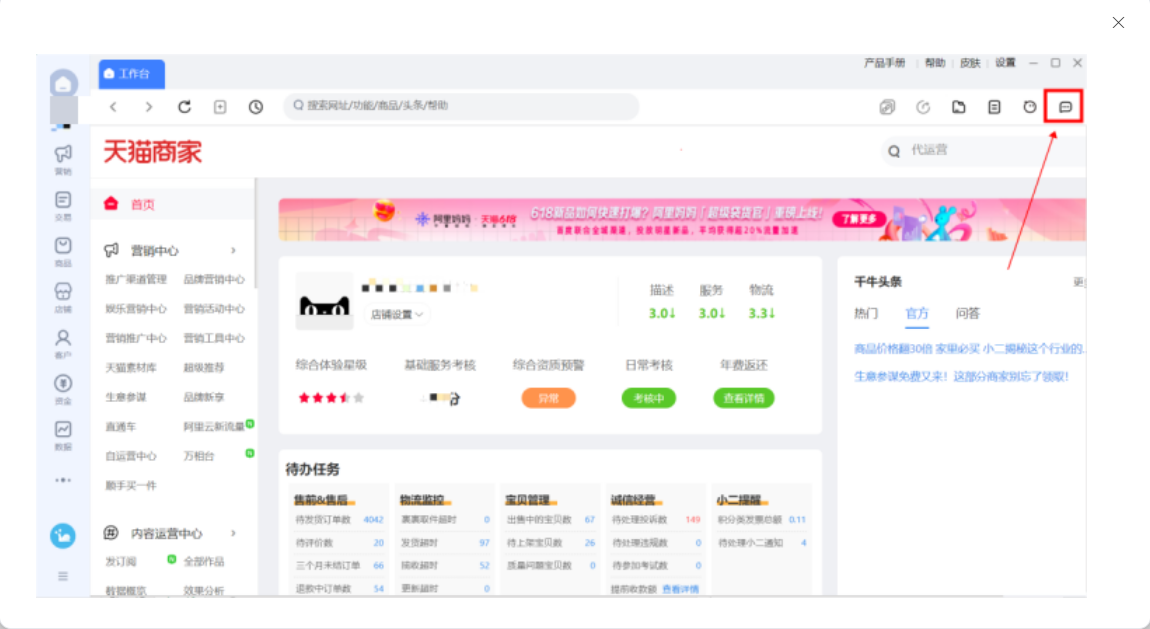
Task: Open 全部作品 link
Action: [204, 562]
